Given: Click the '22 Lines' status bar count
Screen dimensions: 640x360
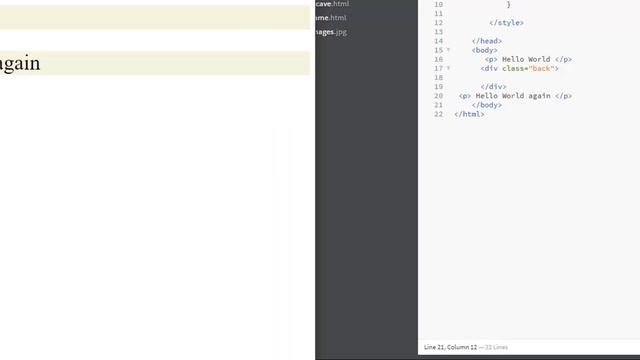Looking at the screenshot, I should [x=496, y=347].
